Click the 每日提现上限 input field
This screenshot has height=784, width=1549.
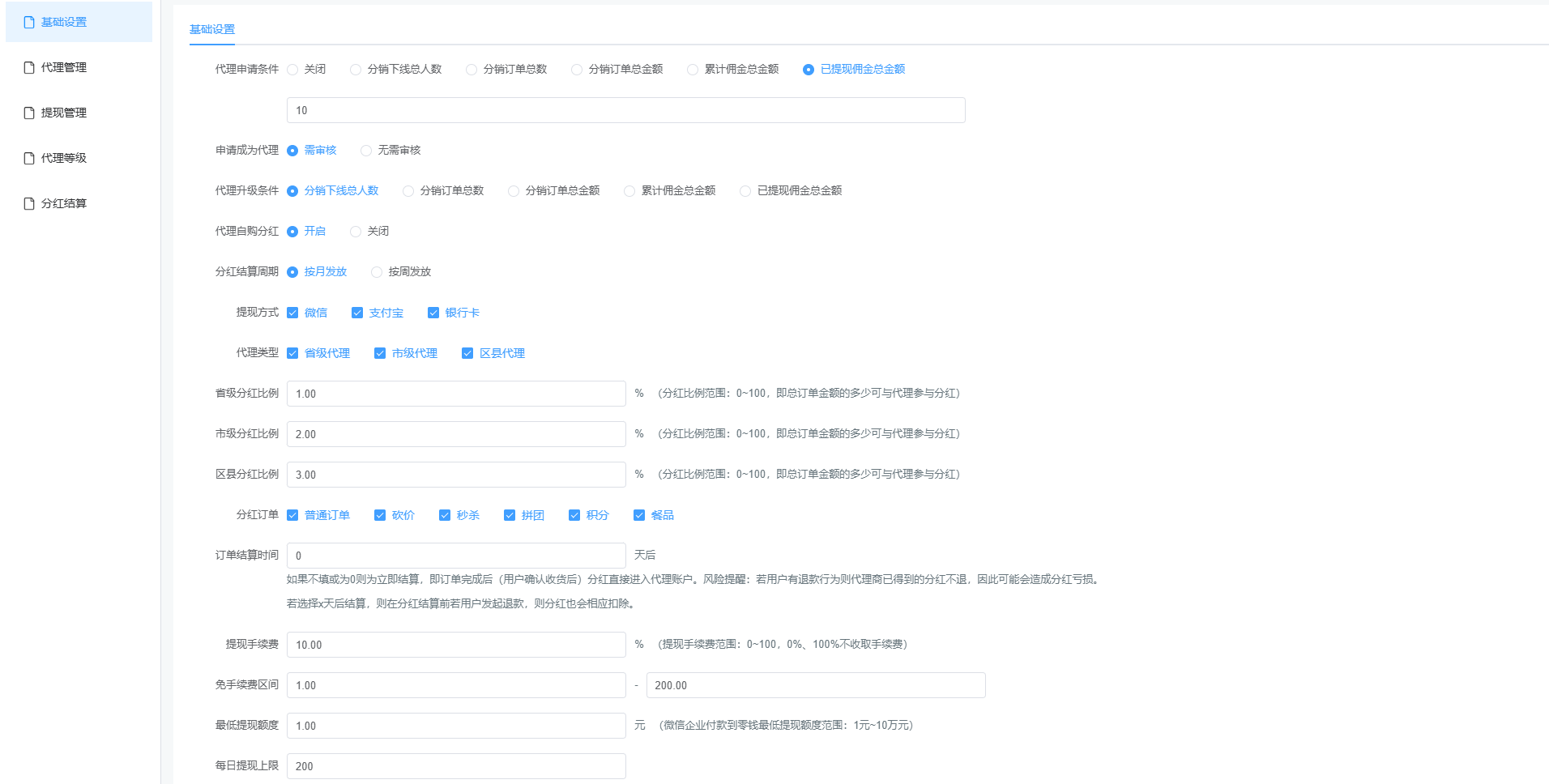456,766
